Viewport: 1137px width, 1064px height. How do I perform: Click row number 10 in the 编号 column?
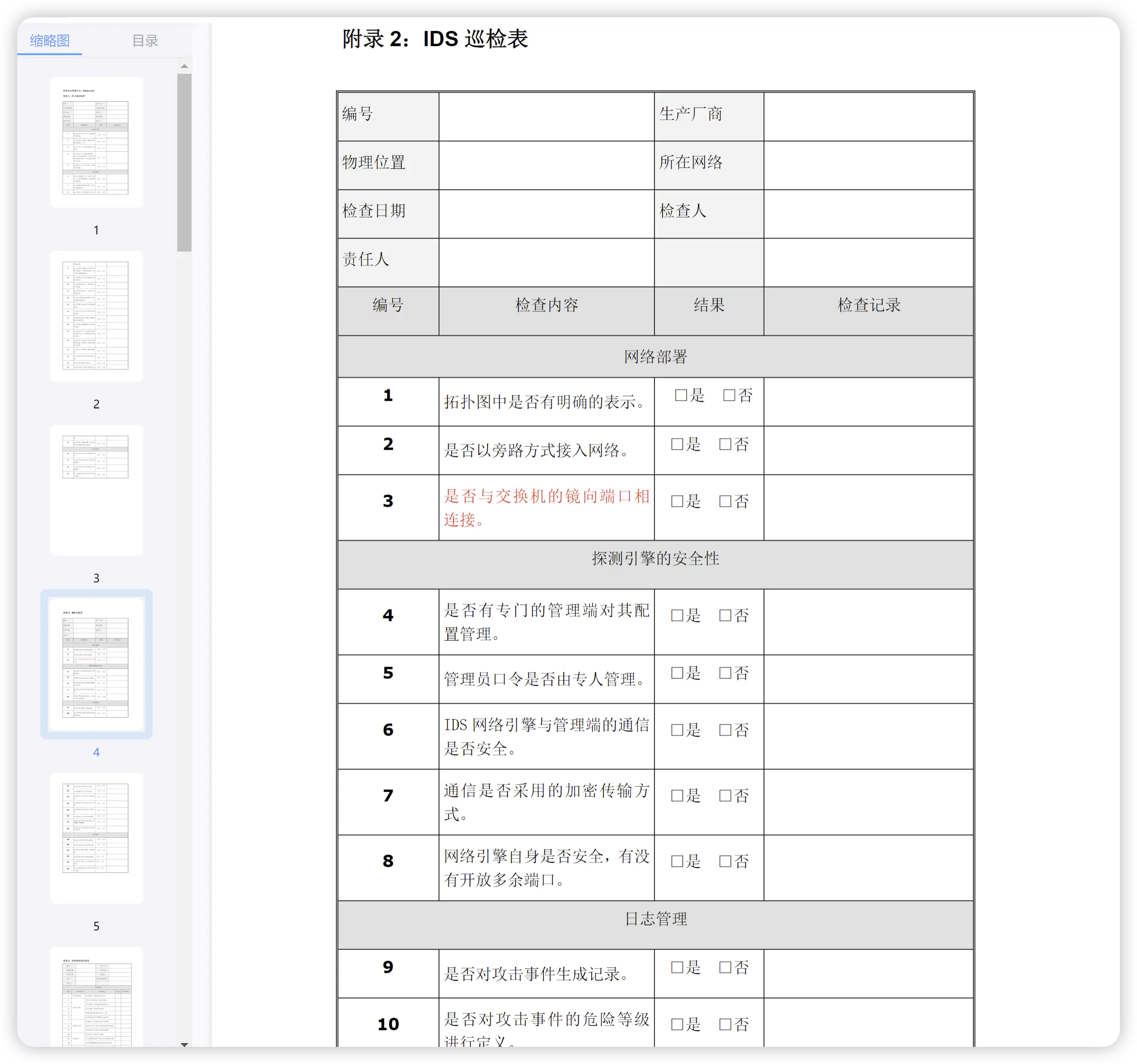(388, 1025)
